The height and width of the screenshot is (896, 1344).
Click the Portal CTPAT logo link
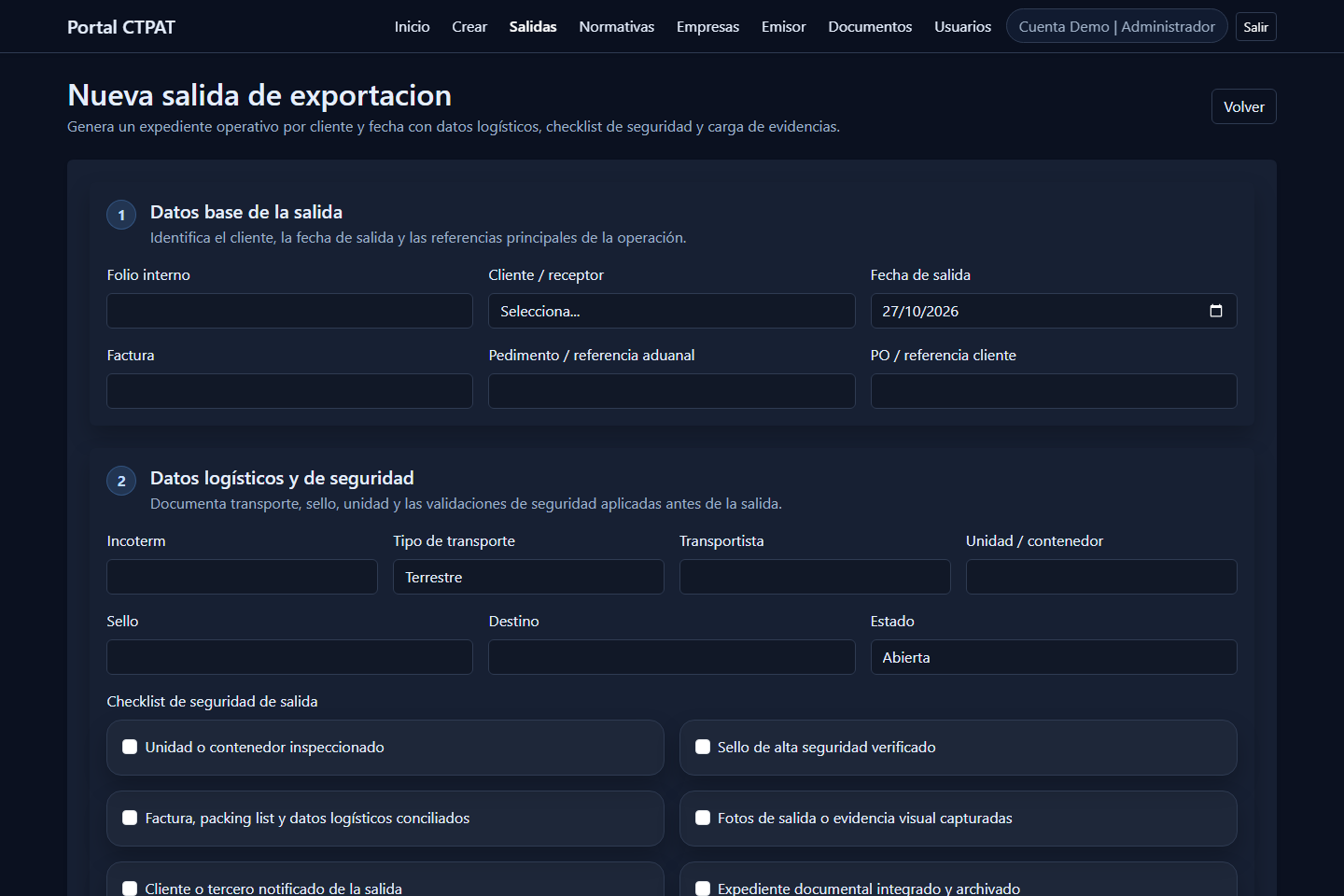pos(121,27)
